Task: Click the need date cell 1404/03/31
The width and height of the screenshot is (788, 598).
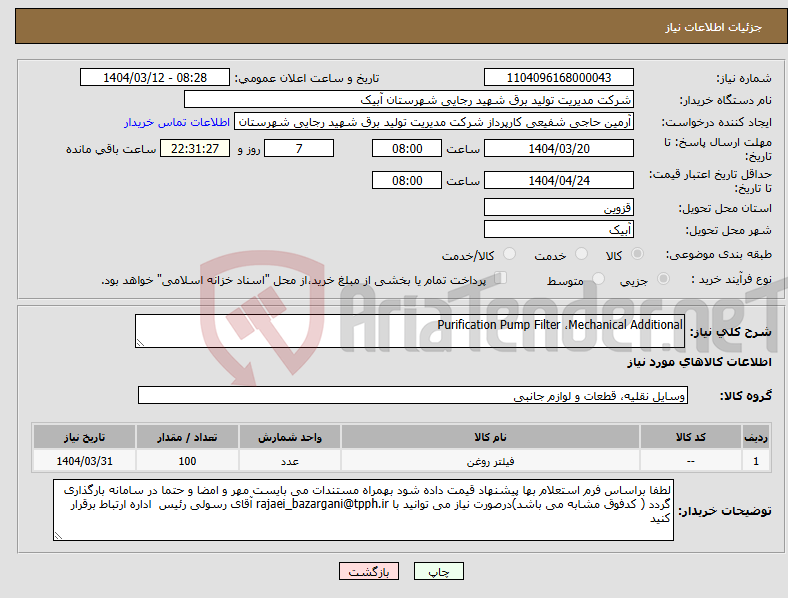Action: pyautogui.click(x=84, y=461)
